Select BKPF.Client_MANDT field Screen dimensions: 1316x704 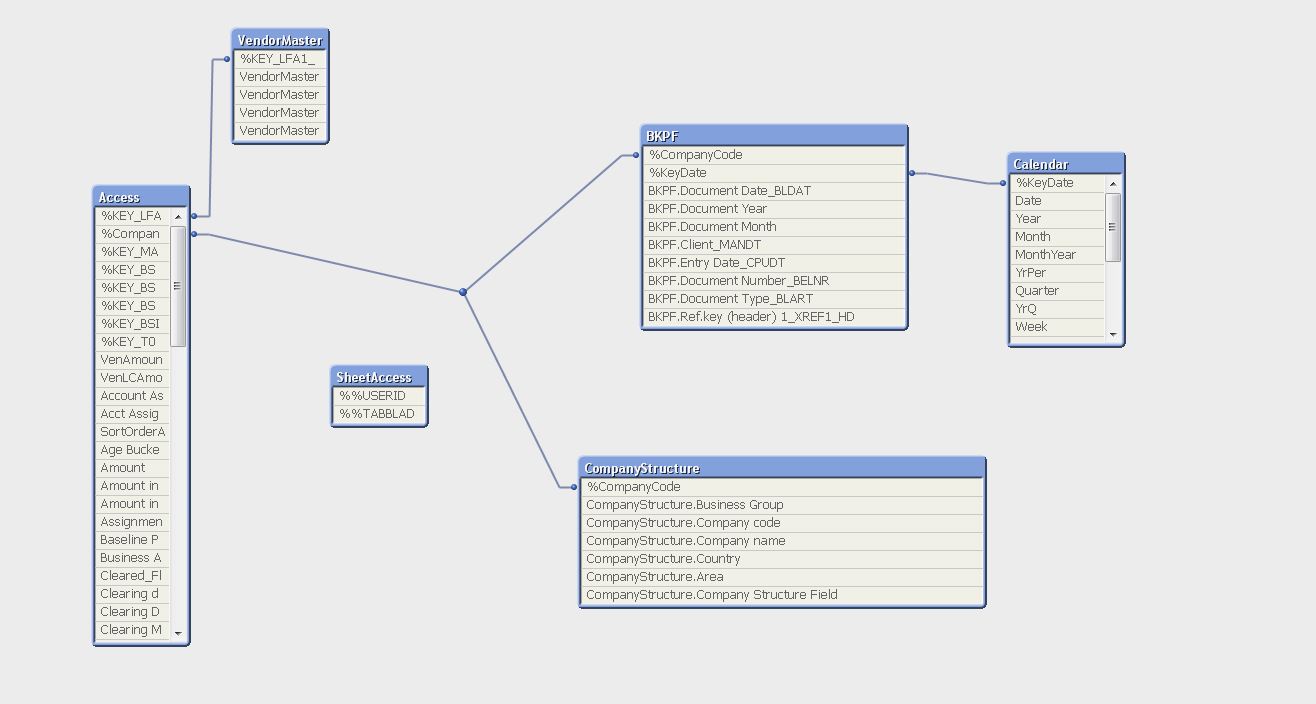[x=774, y=245]
